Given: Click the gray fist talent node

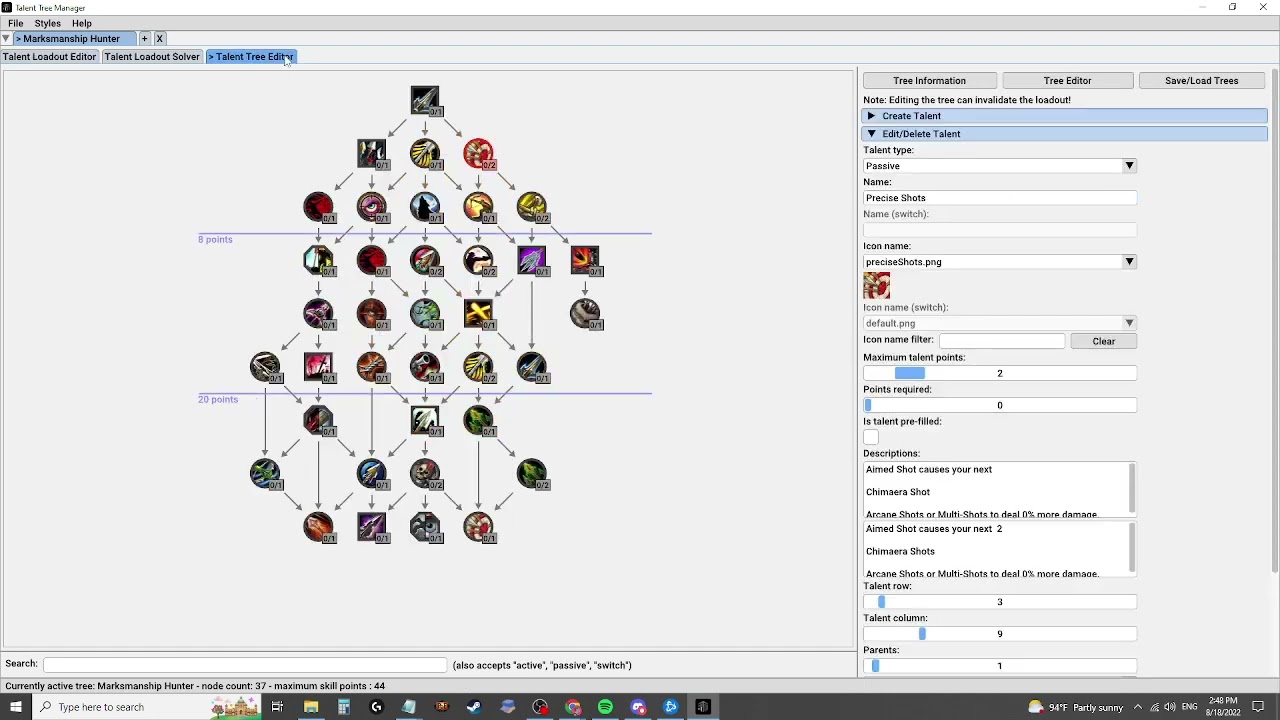Looking at the screenshot, I should [585, 314].
